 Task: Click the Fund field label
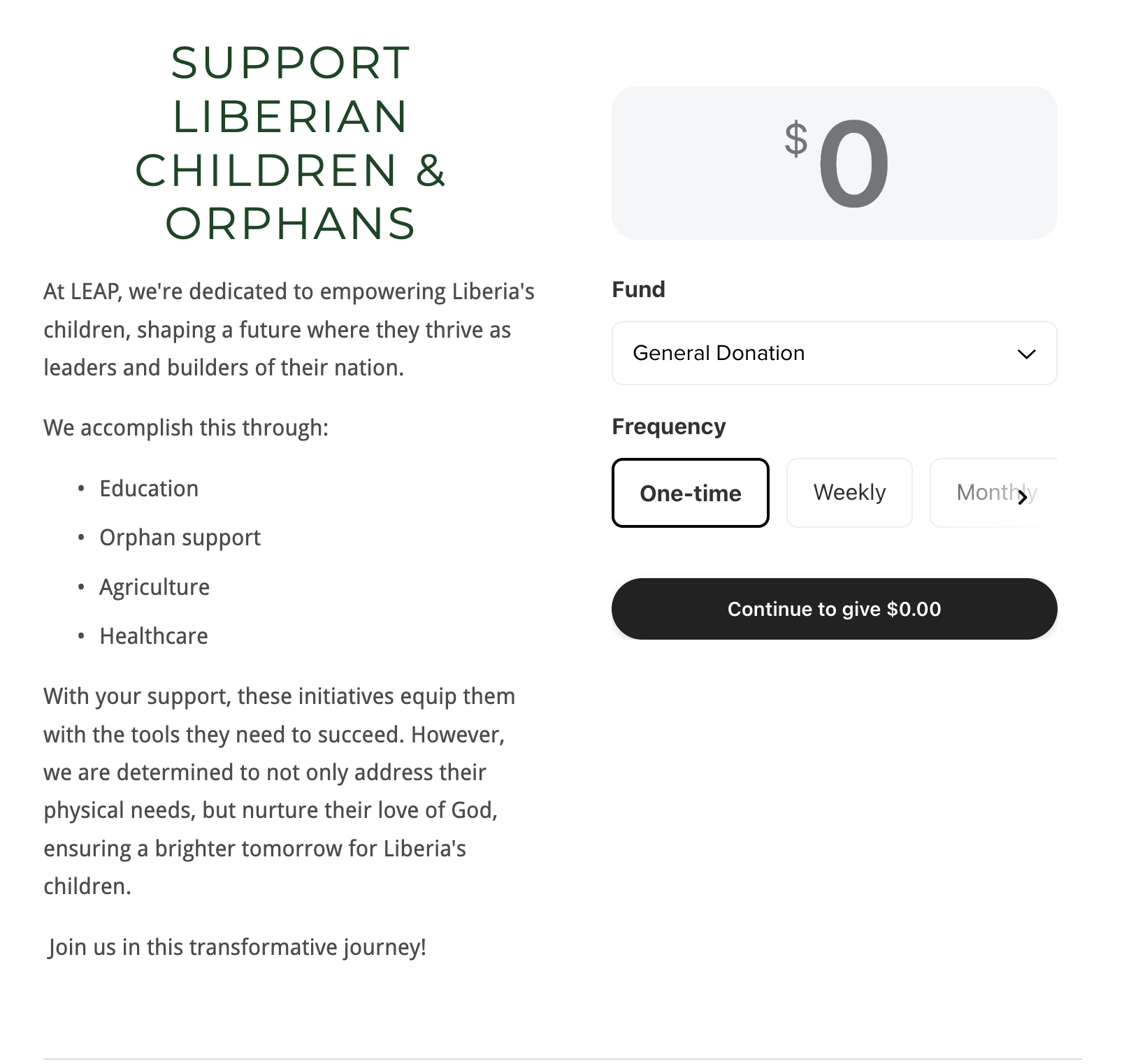[x=638, y=289]
